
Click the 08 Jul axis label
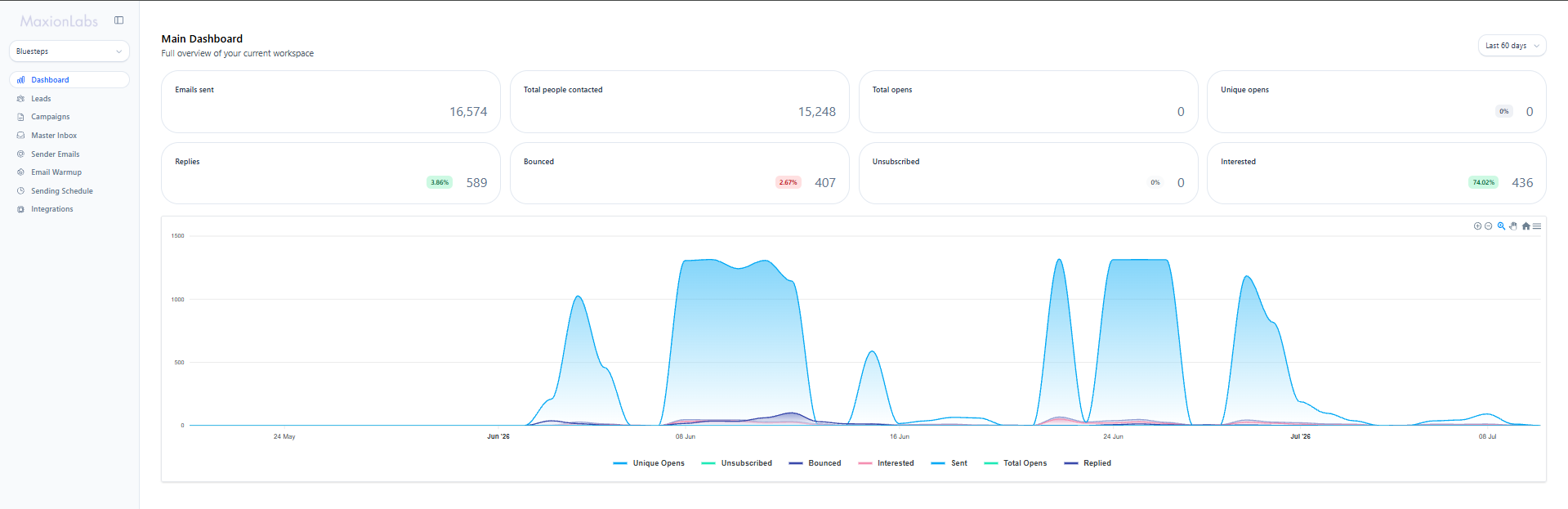point(1488,436)
